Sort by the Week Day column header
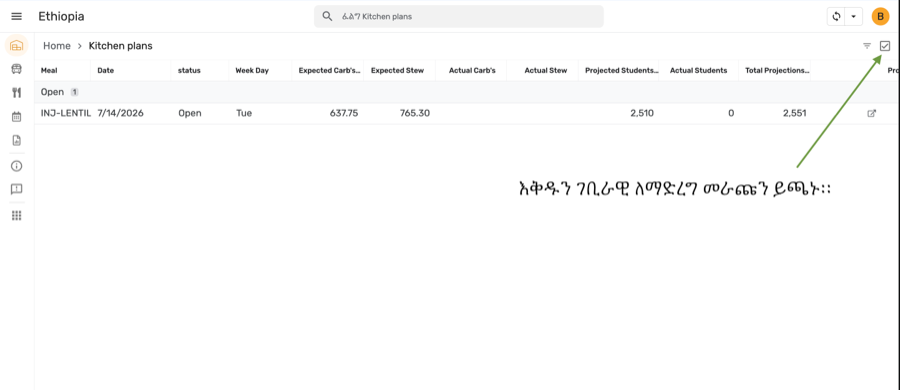Image resolution: width=900 pixels, height=390 pixels. [252, 71]
